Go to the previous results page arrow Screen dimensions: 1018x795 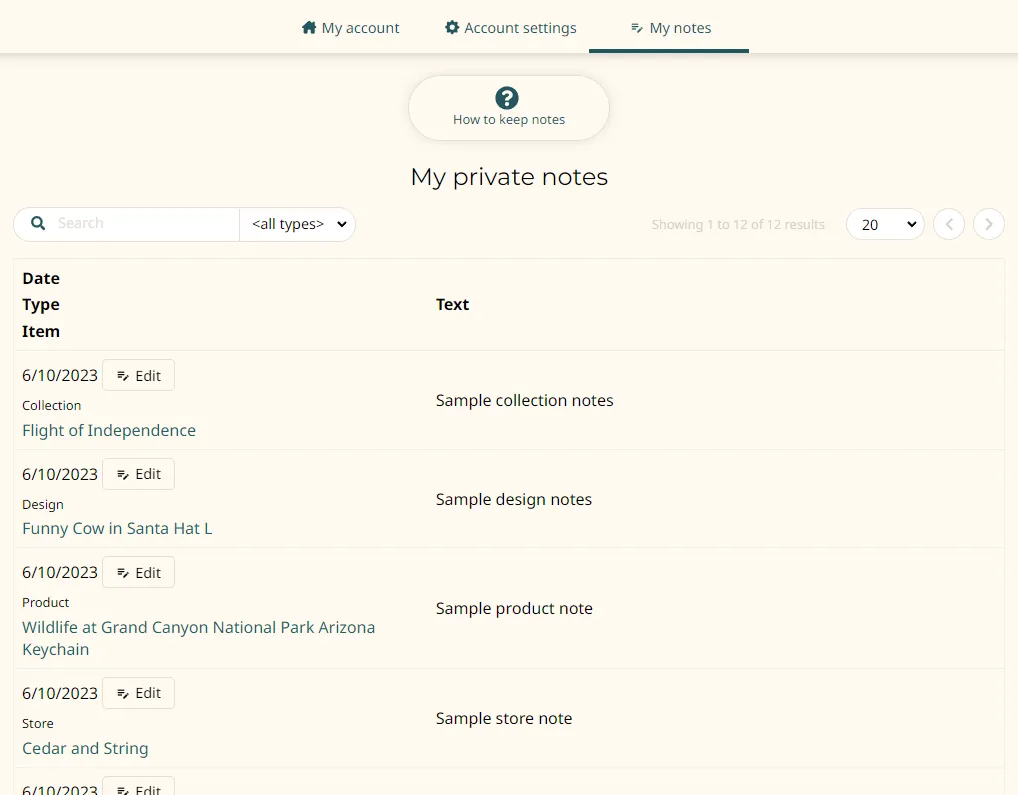(x=948, y=224)
